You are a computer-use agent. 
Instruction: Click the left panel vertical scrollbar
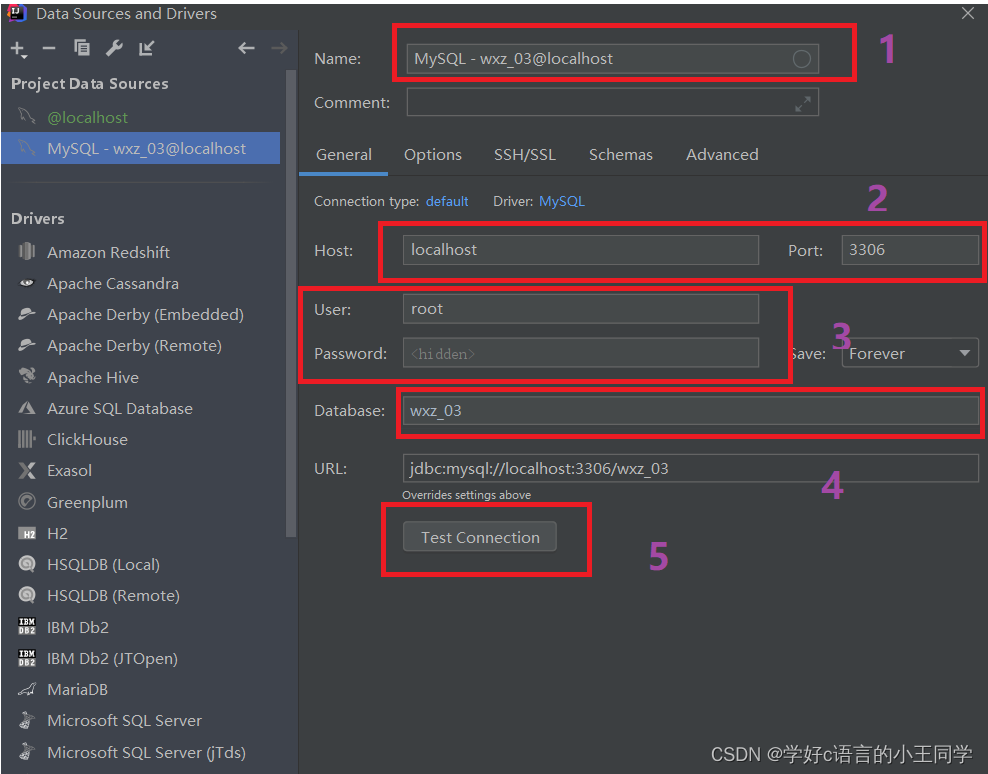[290, 303]
